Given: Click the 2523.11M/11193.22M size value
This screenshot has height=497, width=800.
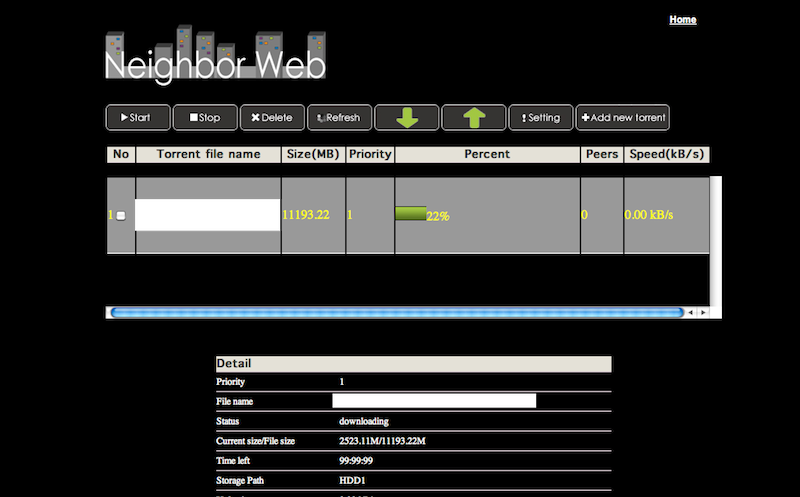Looking at the screenshot, I should (x=382, y=441).
